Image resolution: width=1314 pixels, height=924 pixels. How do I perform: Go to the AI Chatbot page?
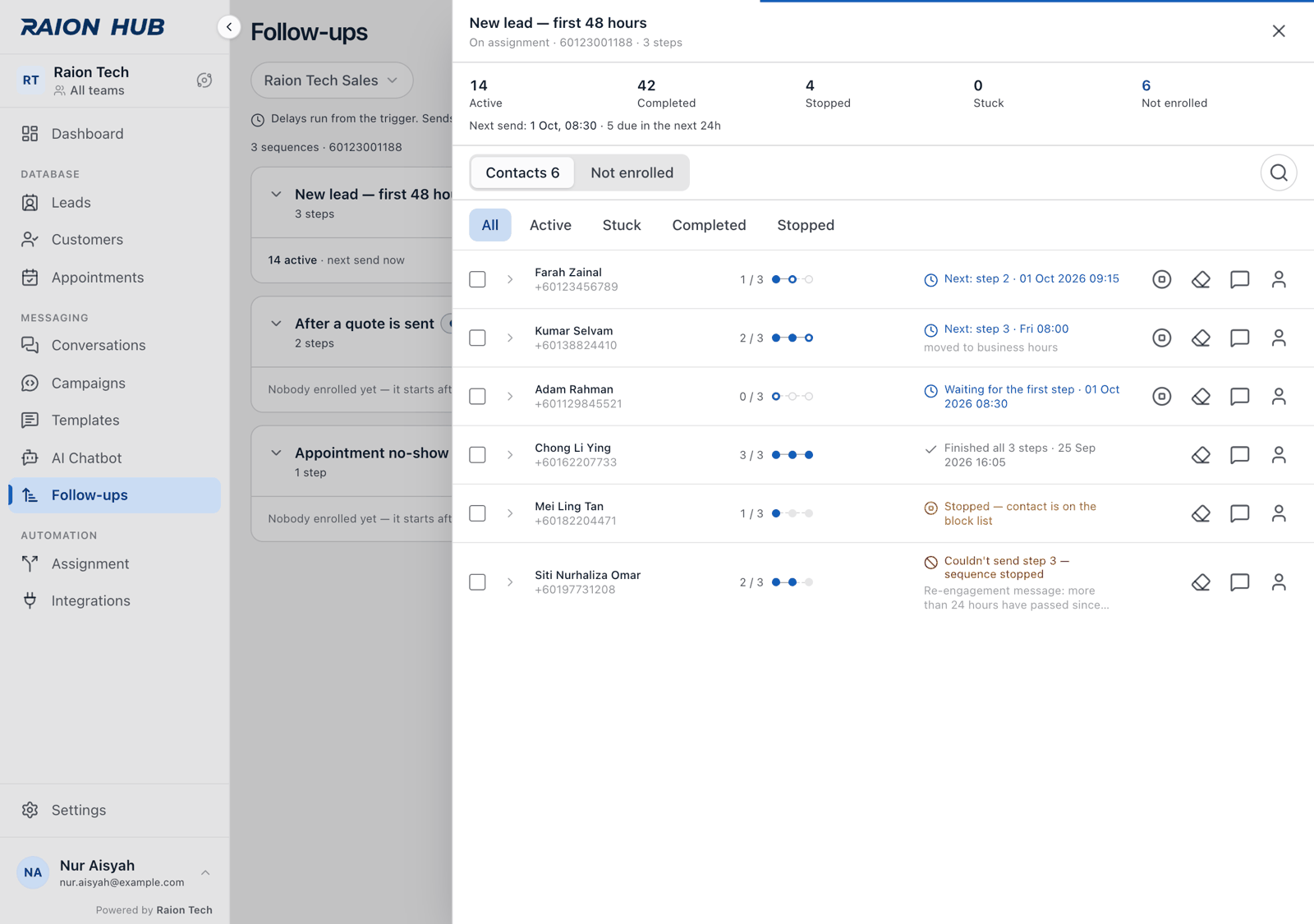click(114, 457)
